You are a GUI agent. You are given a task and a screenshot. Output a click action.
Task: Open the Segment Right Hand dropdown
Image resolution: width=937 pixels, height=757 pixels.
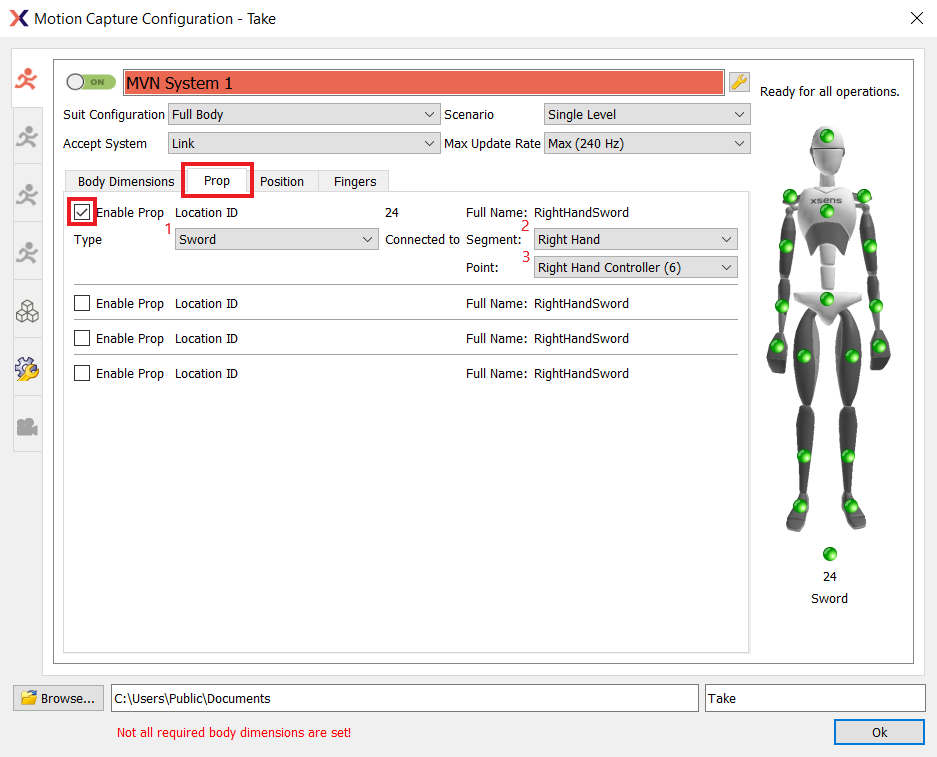[x=635, y=239]
